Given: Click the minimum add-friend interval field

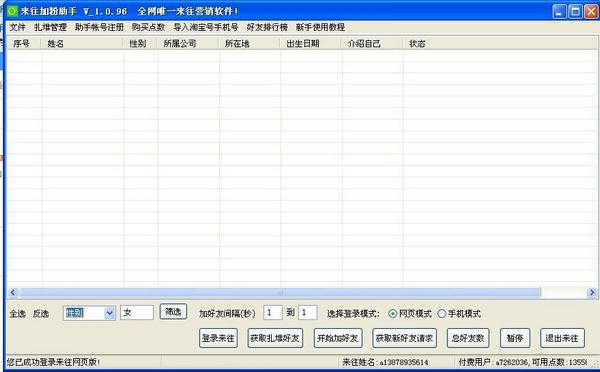Looking at the screenshot, I should pos(273,313).
